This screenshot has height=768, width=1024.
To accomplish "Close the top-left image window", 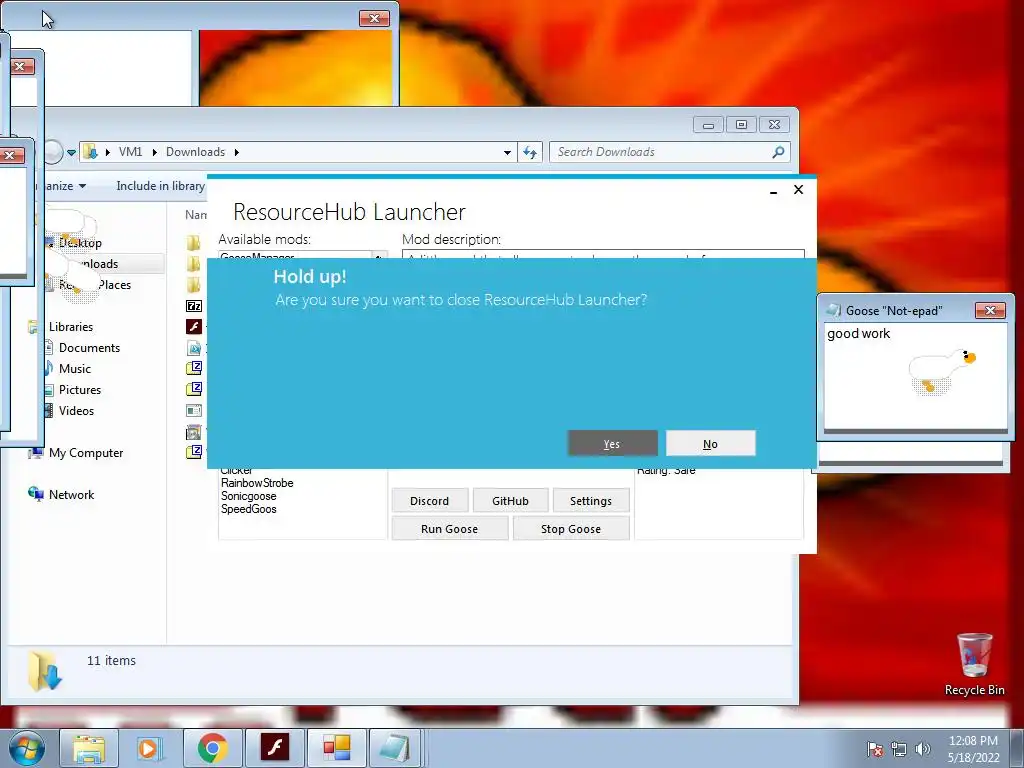I will pyautogui.click(x=374, y=18).
